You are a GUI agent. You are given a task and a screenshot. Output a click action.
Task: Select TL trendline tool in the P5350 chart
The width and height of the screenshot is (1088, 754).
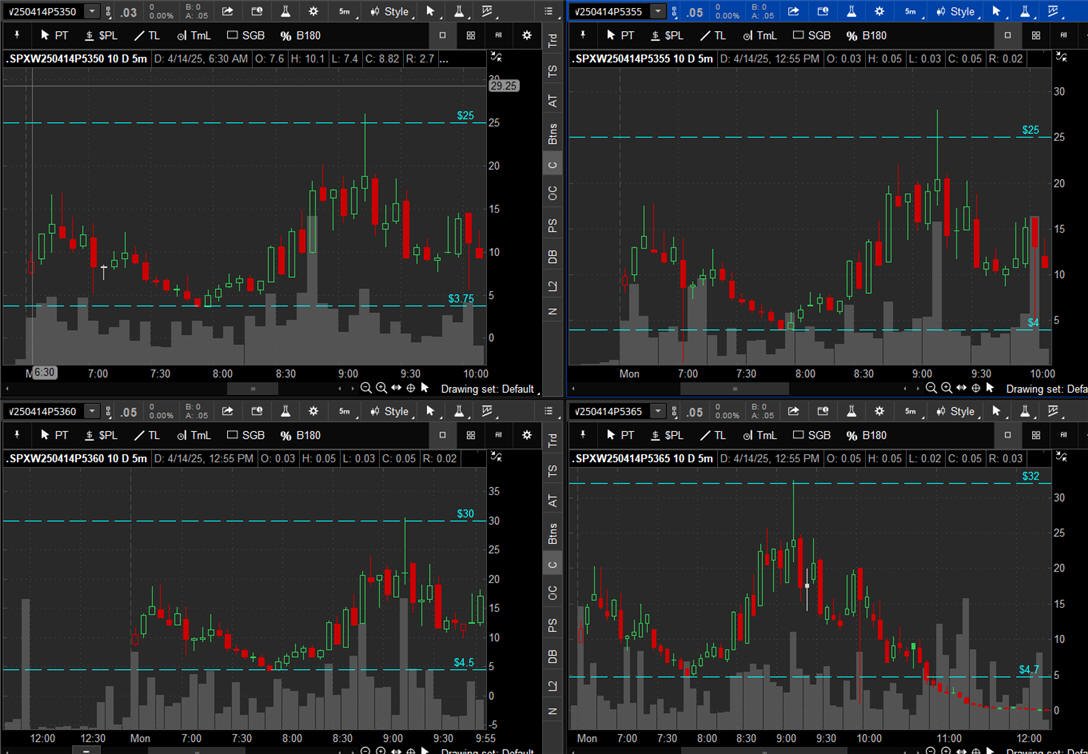[146, 35]
